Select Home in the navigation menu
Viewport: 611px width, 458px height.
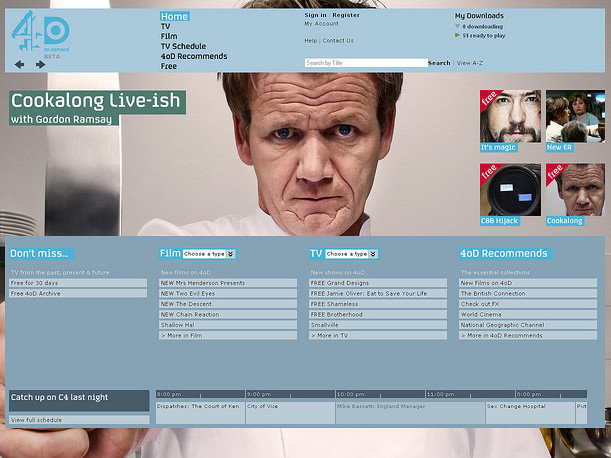175,16
